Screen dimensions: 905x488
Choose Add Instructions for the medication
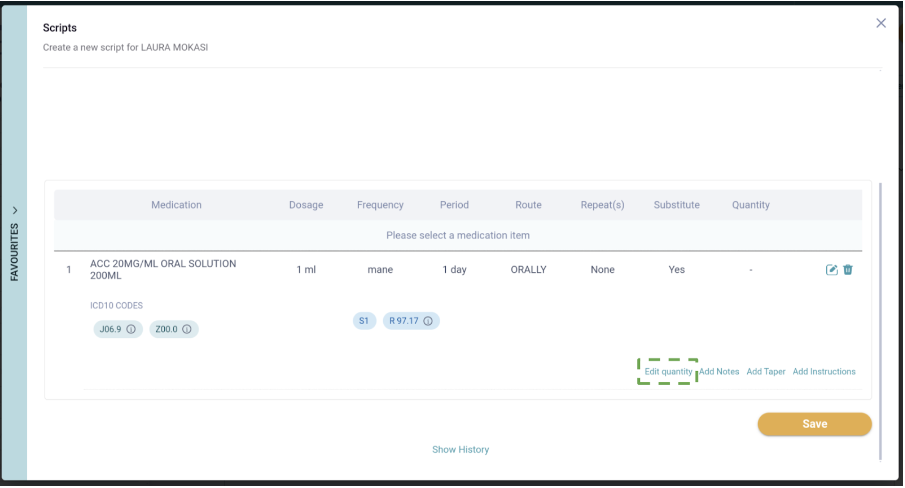point(824,371)
